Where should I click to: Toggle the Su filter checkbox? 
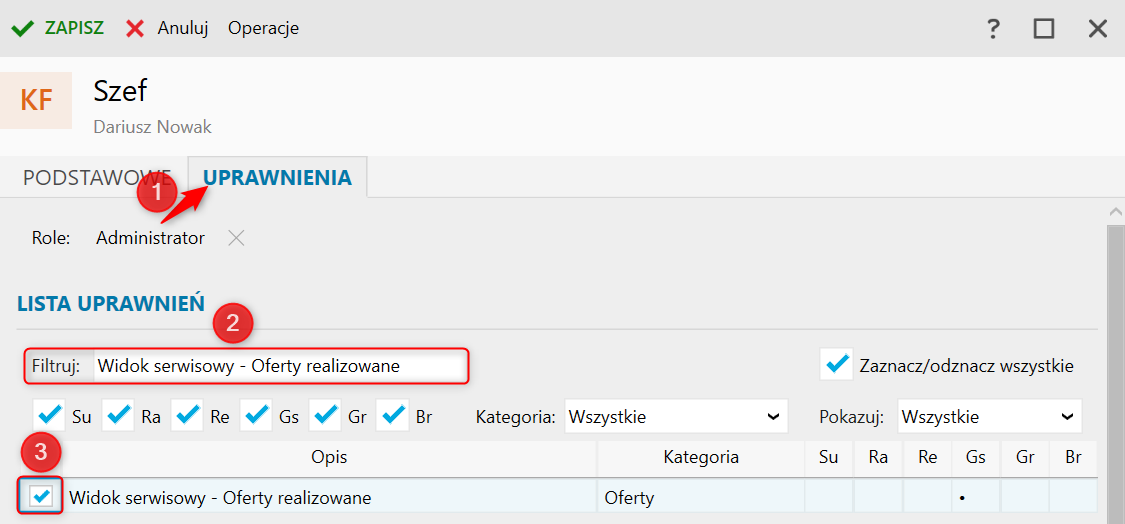[50, 416]
